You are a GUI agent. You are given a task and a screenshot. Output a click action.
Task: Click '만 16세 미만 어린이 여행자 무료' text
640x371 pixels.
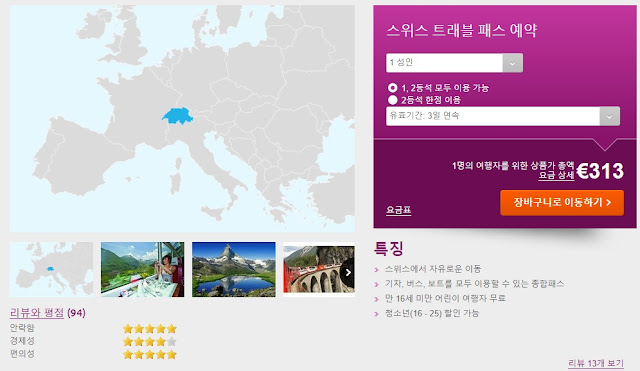click(445, 298)
